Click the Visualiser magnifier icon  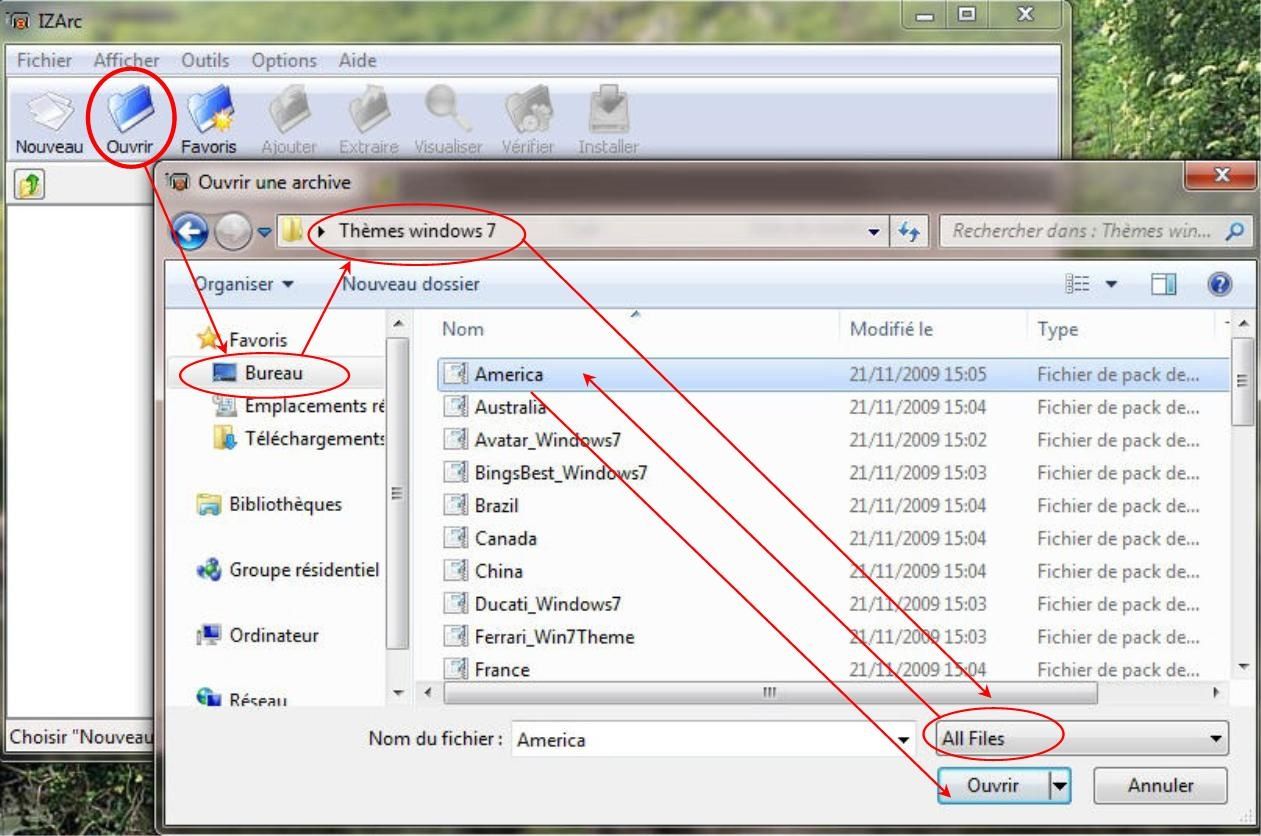[447, 109]
